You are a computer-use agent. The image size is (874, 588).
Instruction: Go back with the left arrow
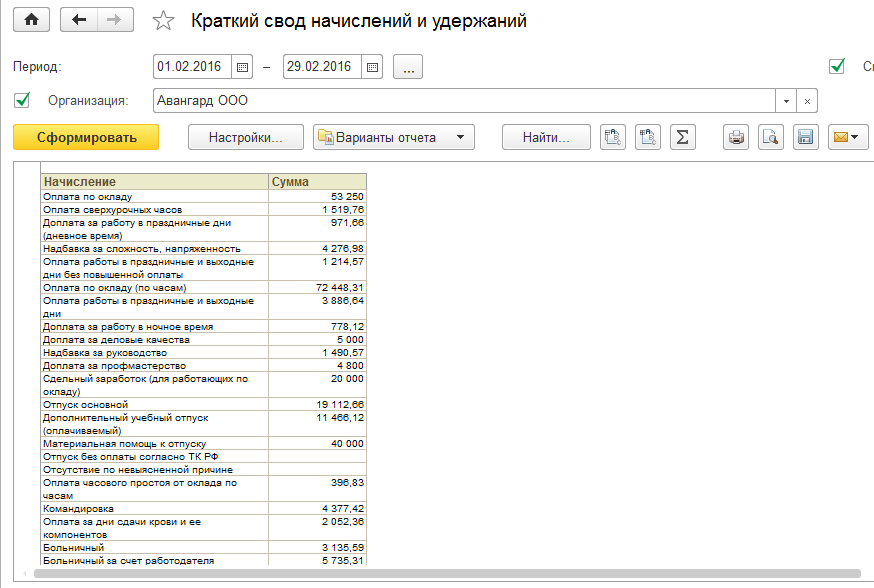pos(80,20)
